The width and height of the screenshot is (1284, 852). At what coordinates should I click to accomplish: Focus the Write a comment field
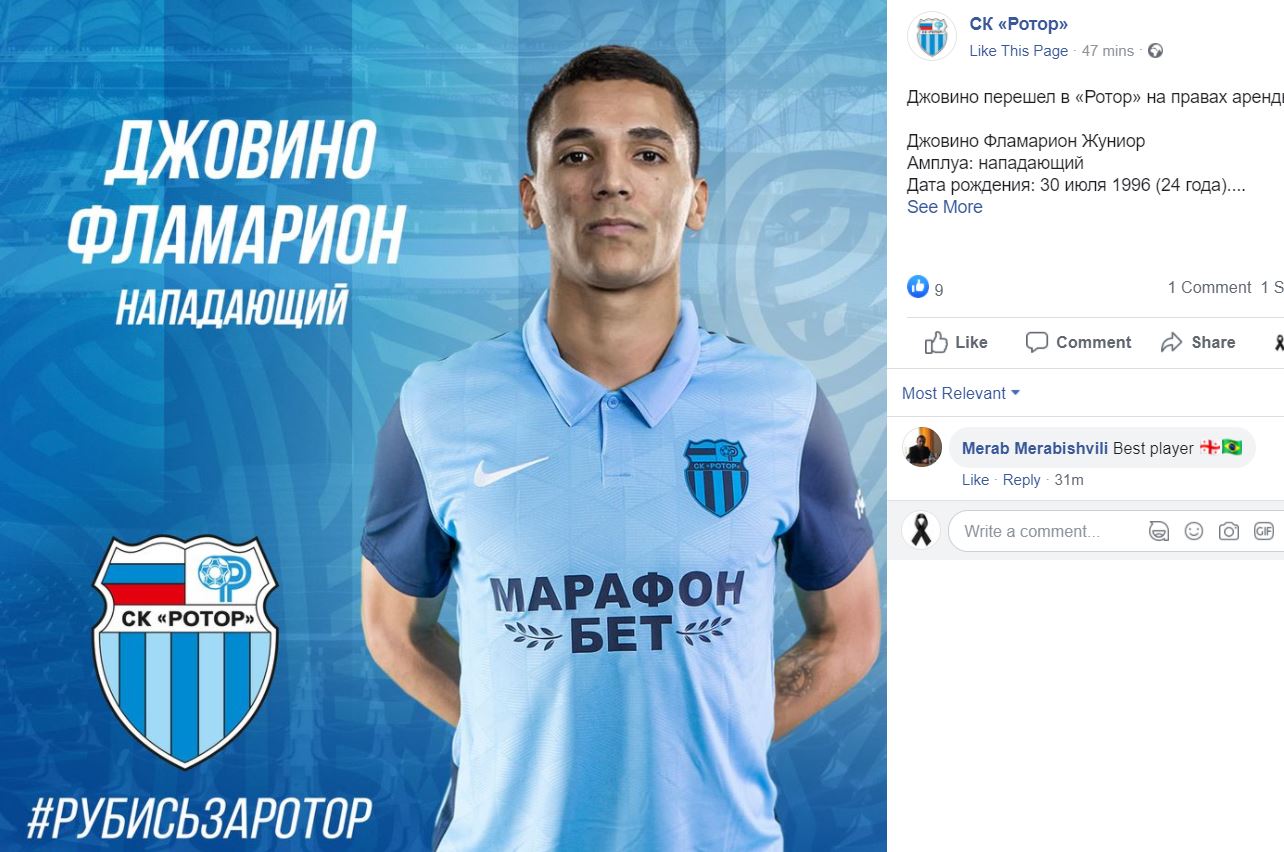click(x=1040, y=531)
